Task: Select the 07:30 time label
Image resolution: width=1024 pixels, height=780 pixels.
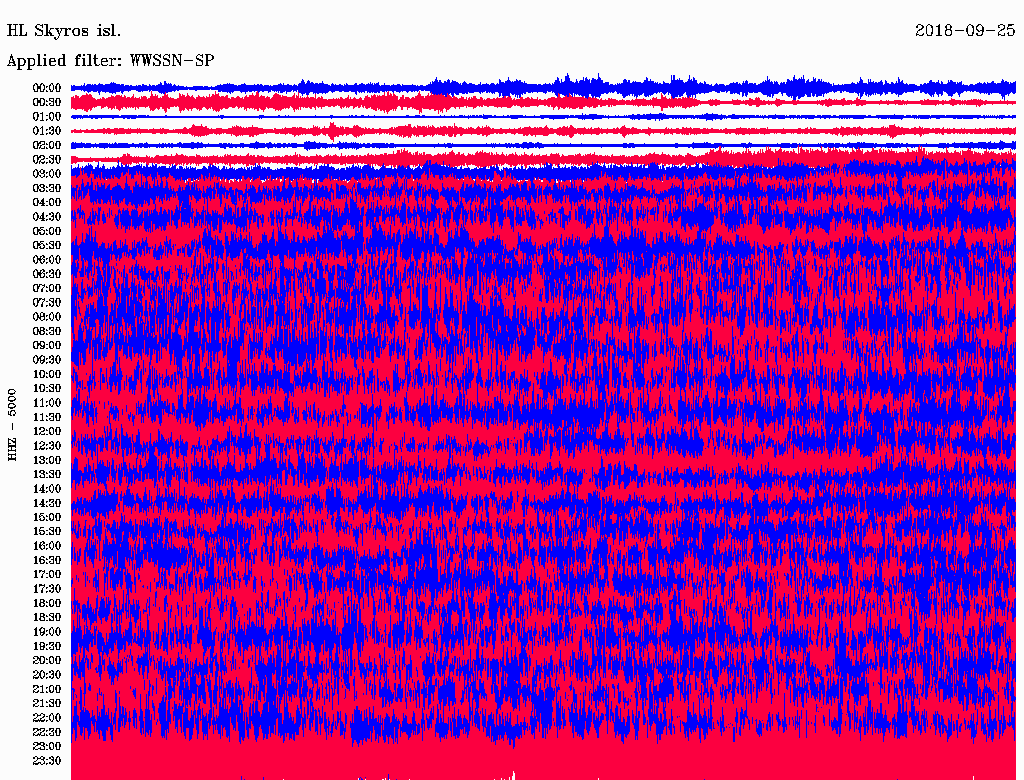Action: click(x=47, y=302)
